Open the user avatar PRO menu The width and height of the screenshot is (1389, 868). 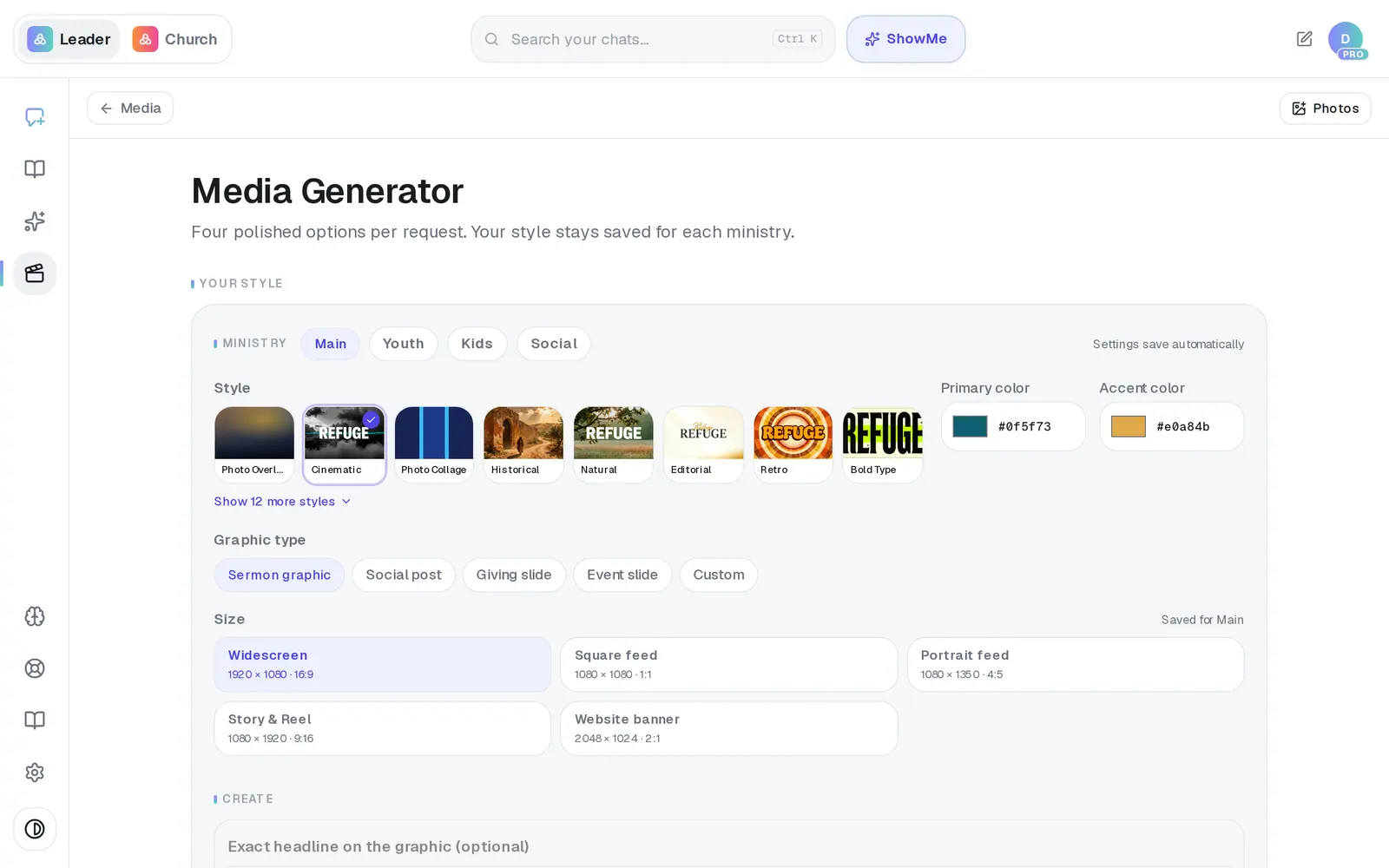[1346, 40]
